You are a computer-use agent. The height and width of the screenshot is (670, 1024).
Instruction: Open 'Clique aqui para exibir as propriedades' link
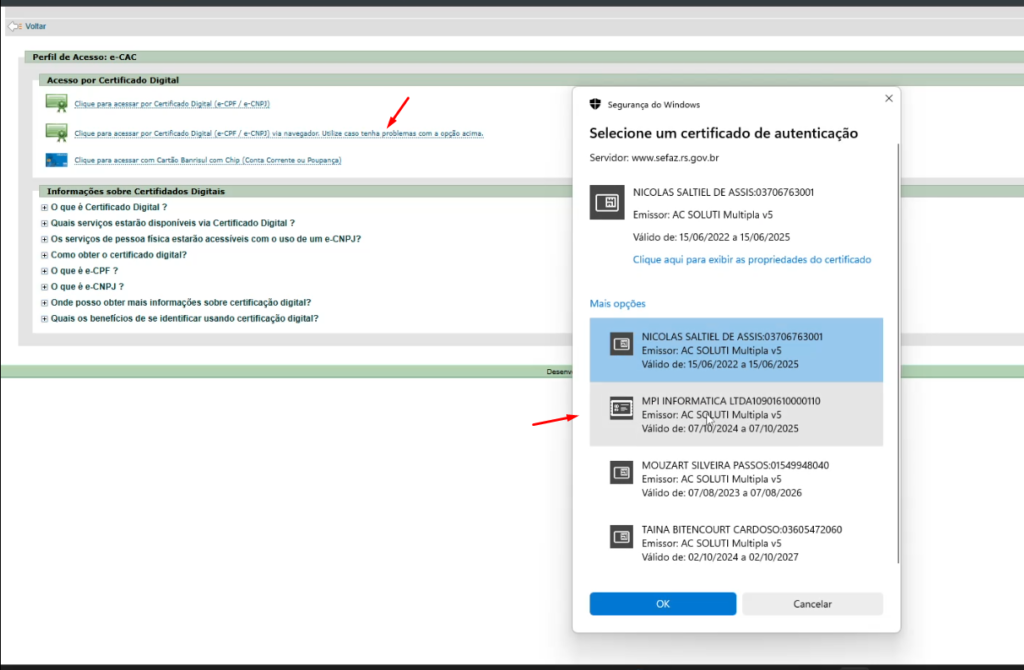click(751, 260)
